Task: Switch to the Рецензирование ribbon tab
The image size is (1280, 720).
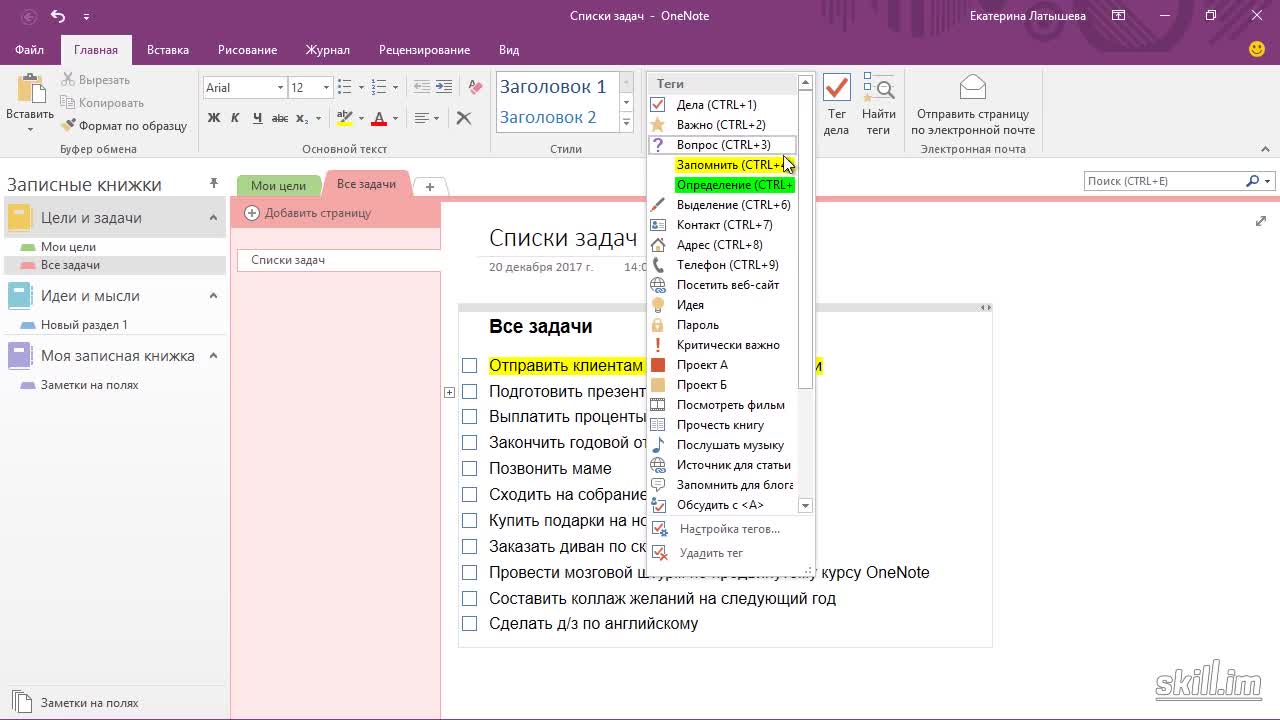Action: click(x=424, y=50)
